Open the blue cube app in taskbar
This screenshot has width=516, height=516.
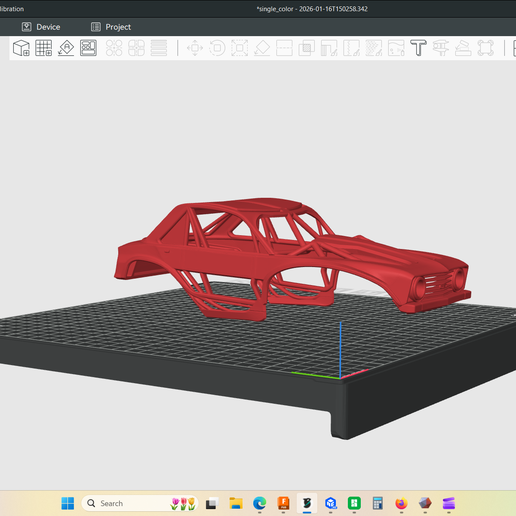pyautogui.click(x=331, y=503)
